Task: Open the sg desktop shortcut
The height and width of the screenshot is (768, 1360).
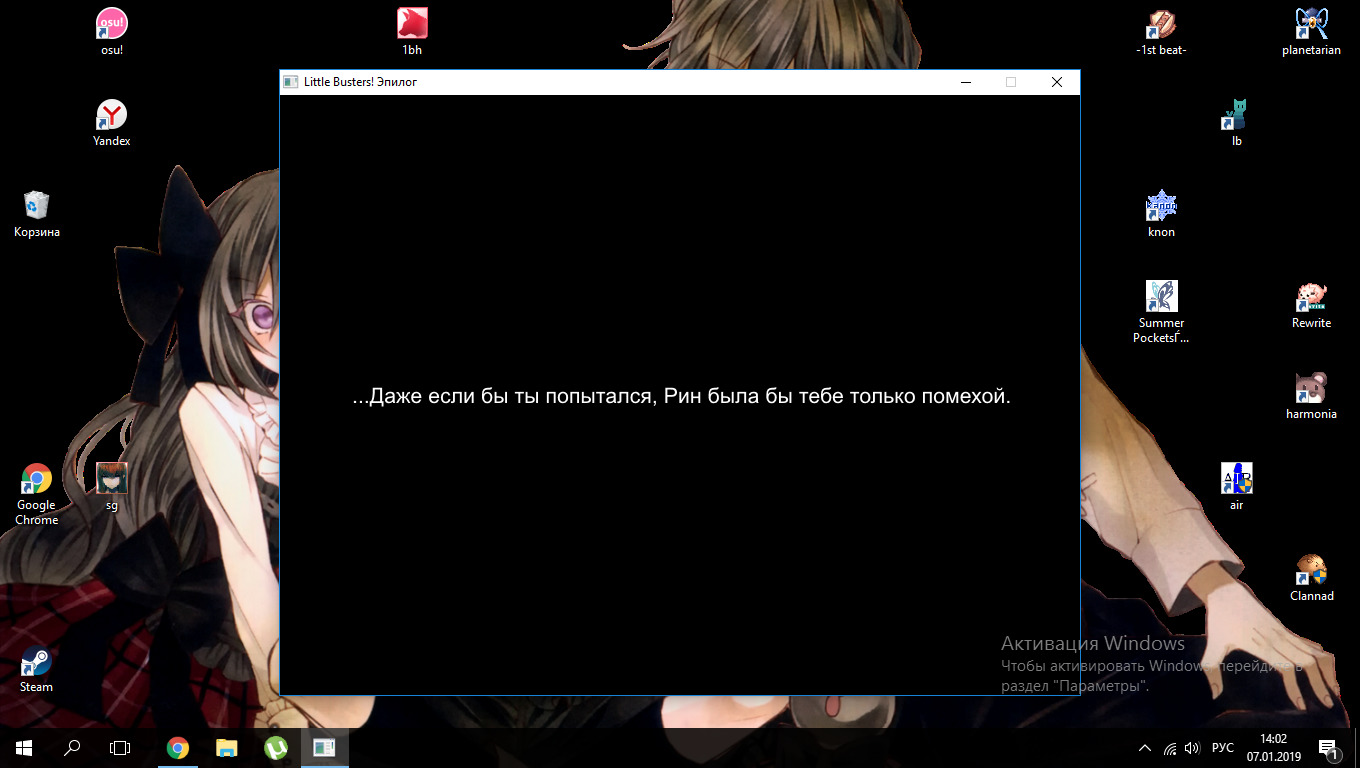Action: [x=111, y=480]
